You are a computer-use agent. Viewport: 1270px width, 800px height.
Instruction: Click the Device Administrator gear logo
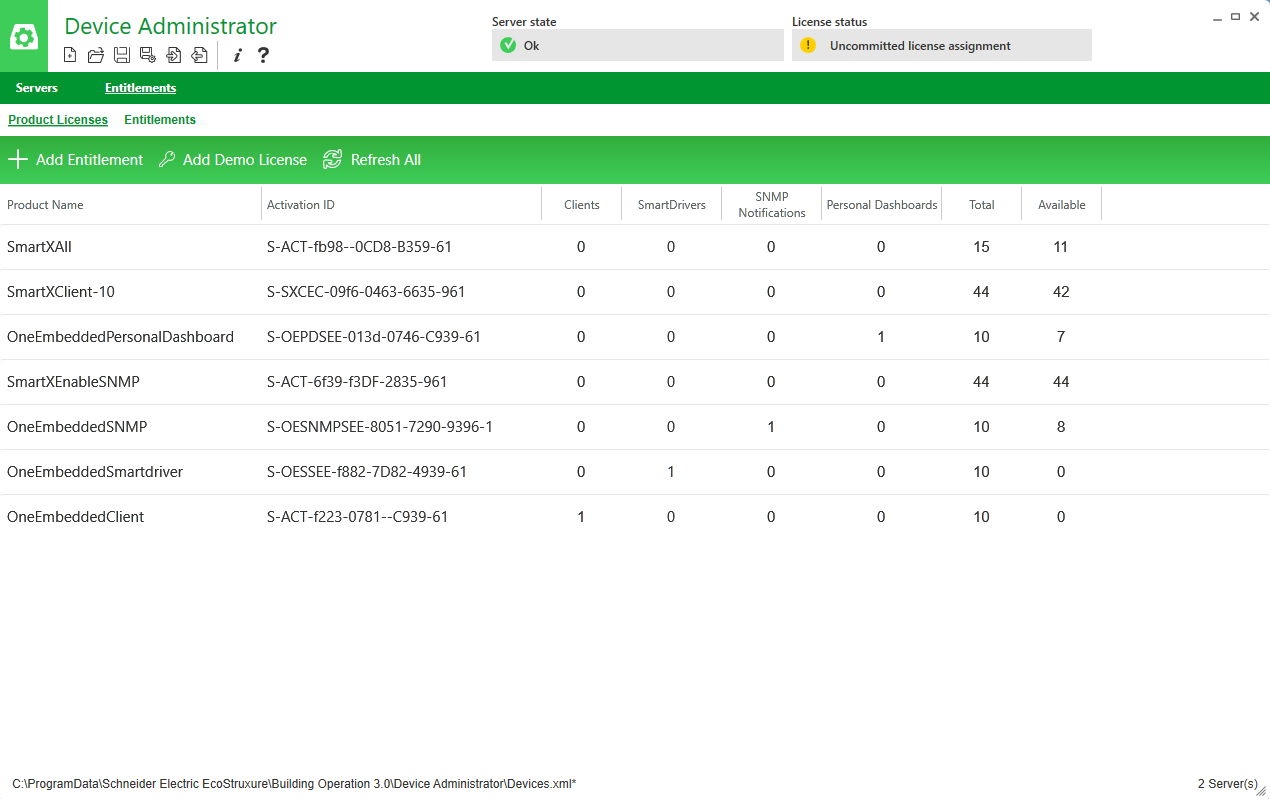(24, 38)
